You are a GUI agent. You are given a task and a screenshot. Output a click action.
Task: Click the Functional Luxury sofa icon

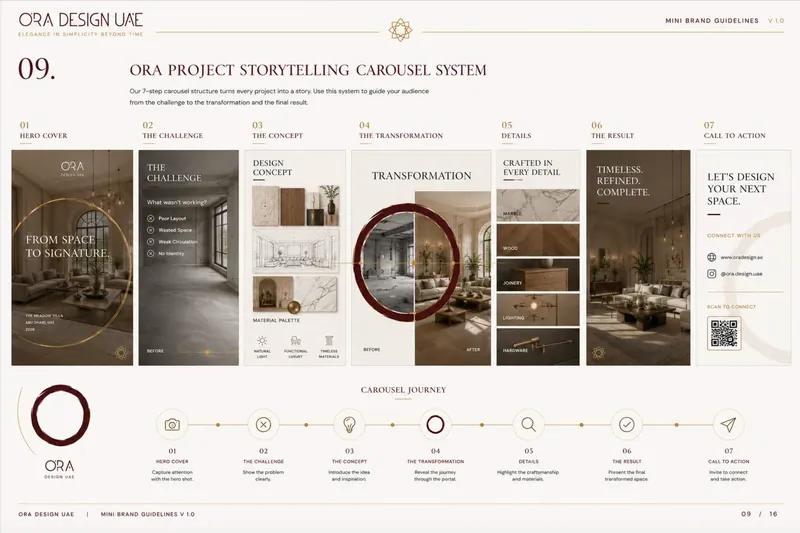295,341
